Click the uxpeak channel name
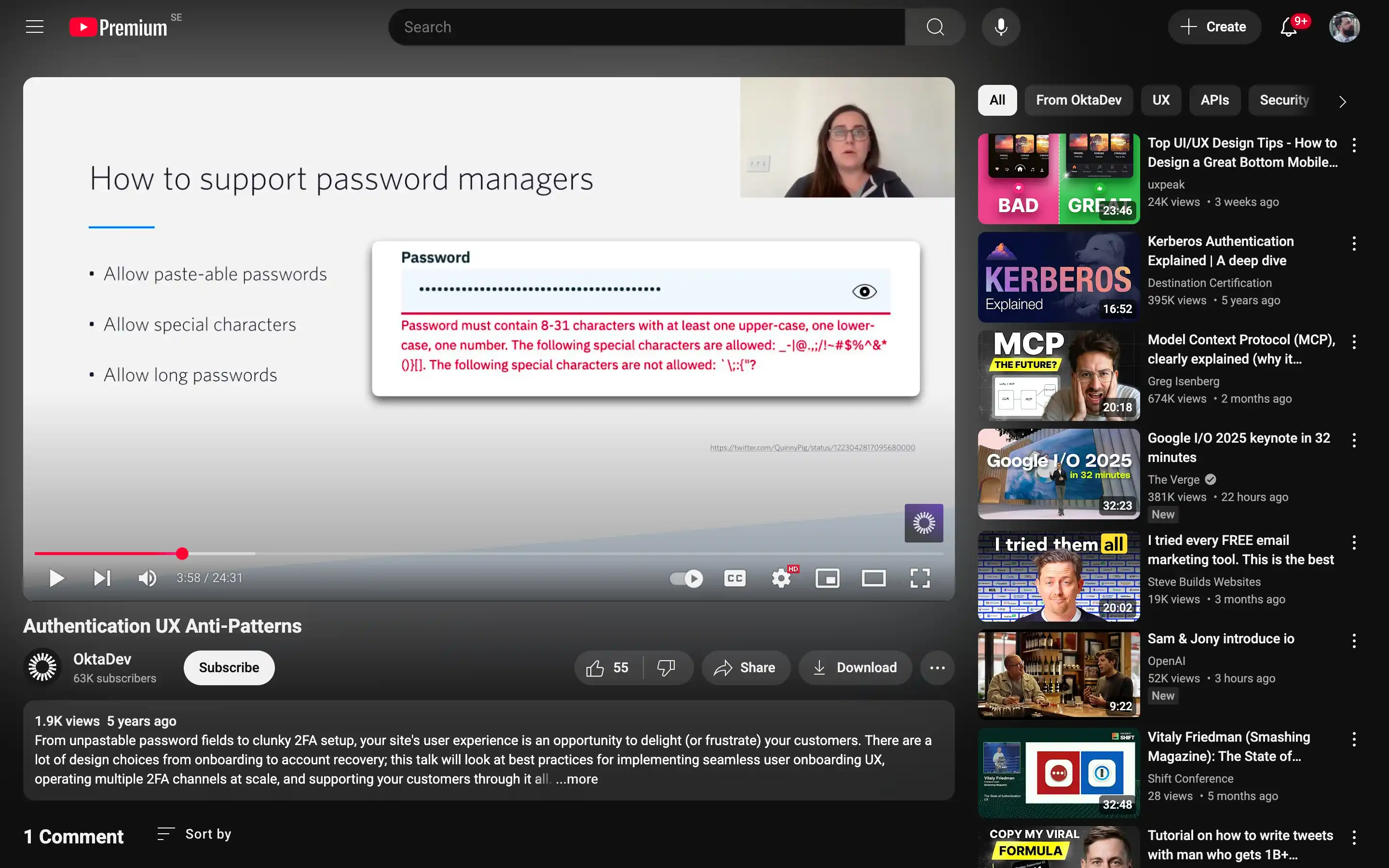 1166,185
